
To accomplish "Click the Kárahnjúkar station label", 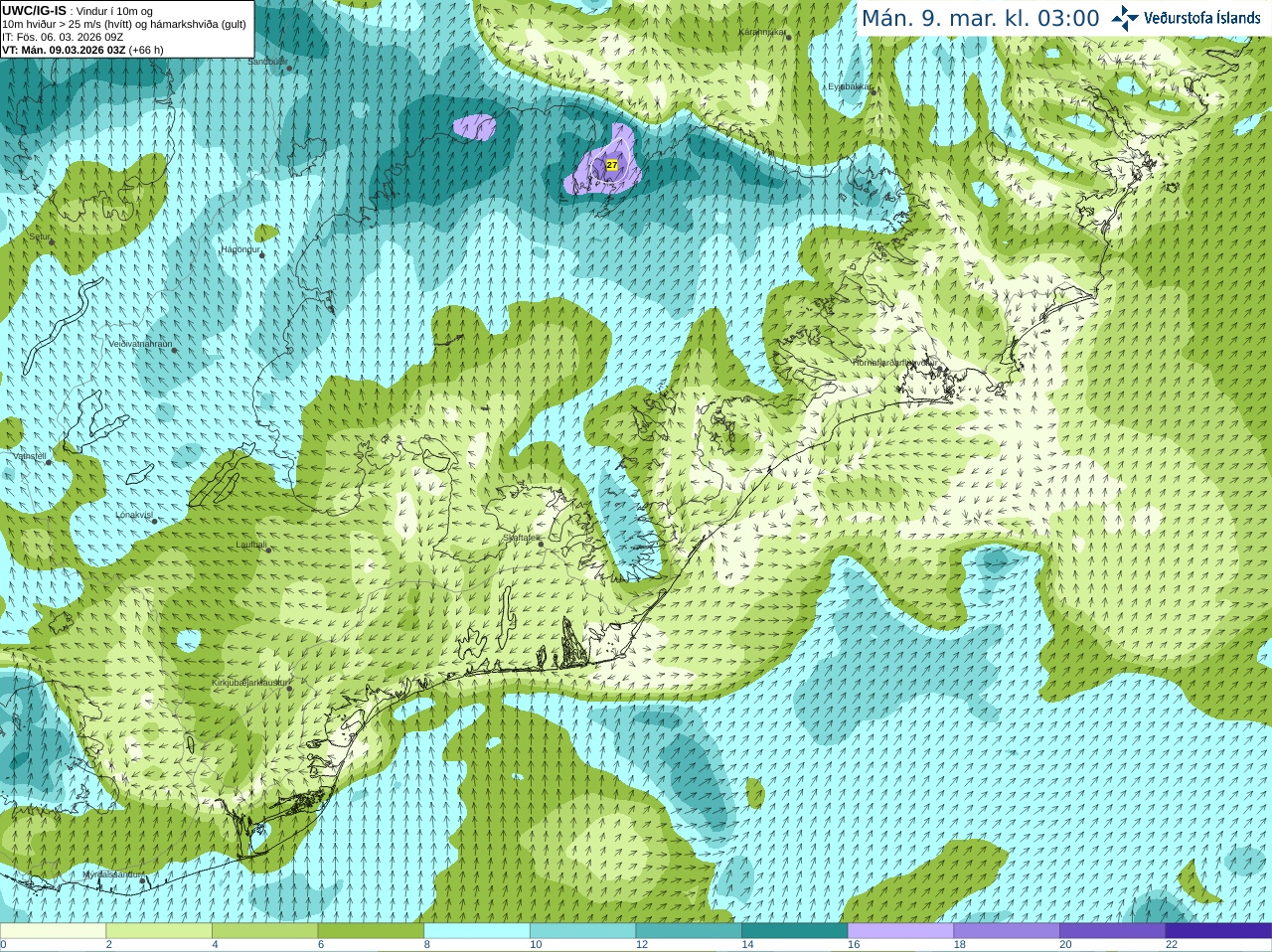I will [762, 32].
